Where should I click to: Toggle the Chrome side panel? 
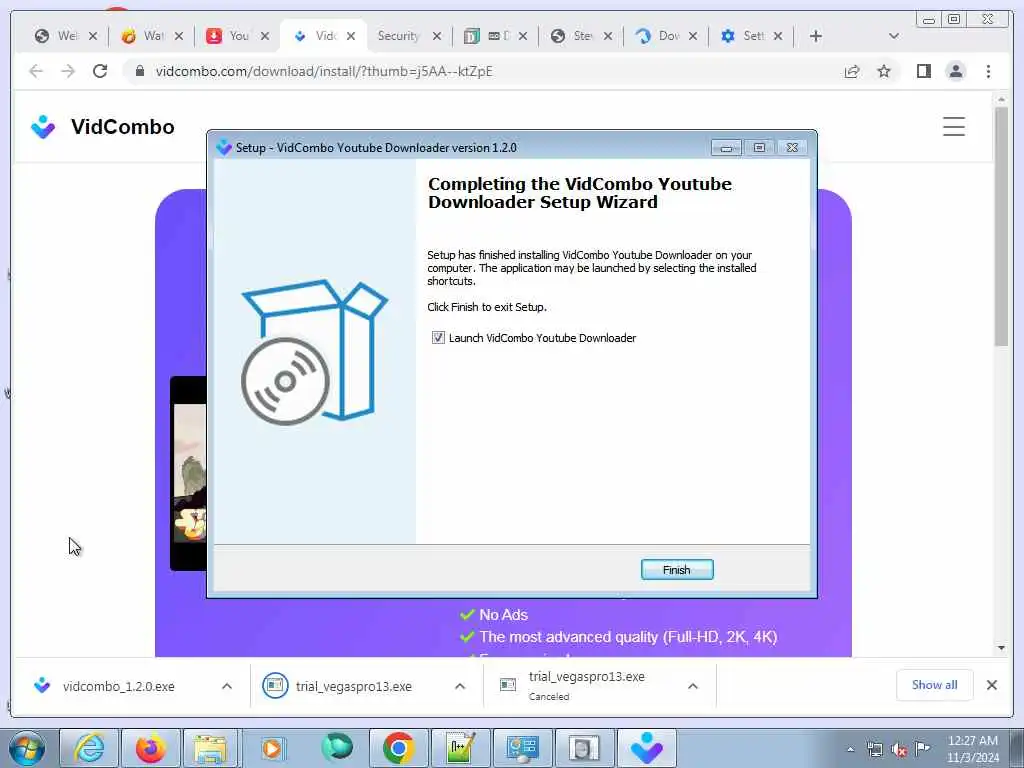(x=923, y=71)
